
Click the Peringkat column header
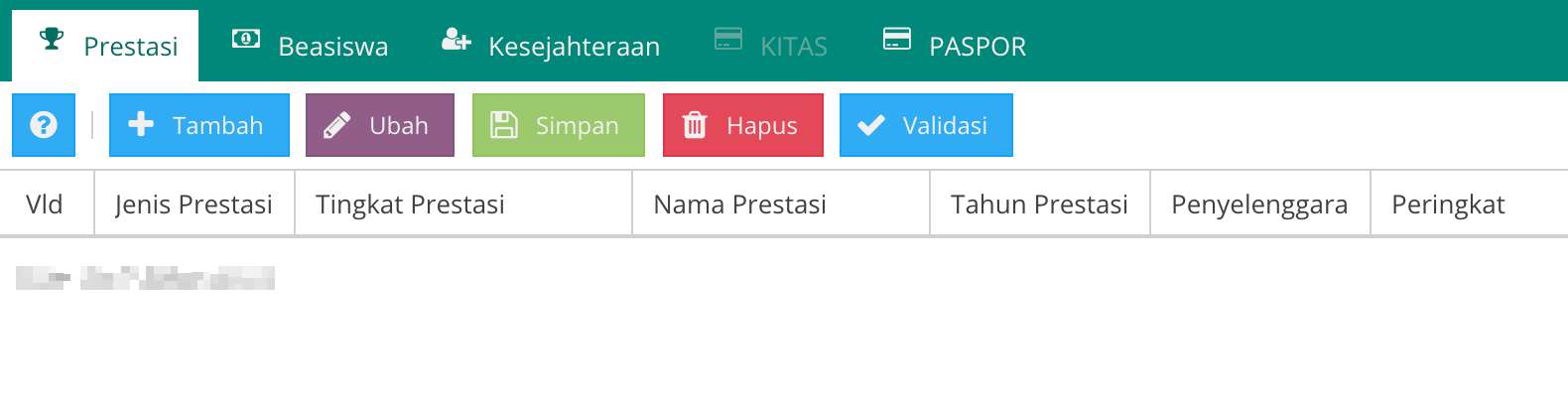click(x=1448, y=205)
